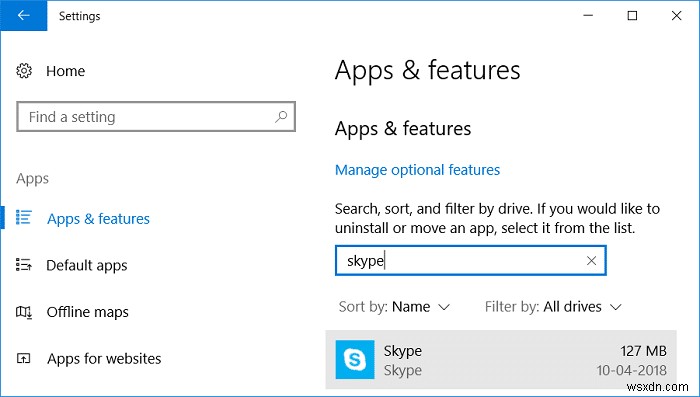Open the Sort by Name dropdown
700x397 pixels.
[x=394, y=307]
